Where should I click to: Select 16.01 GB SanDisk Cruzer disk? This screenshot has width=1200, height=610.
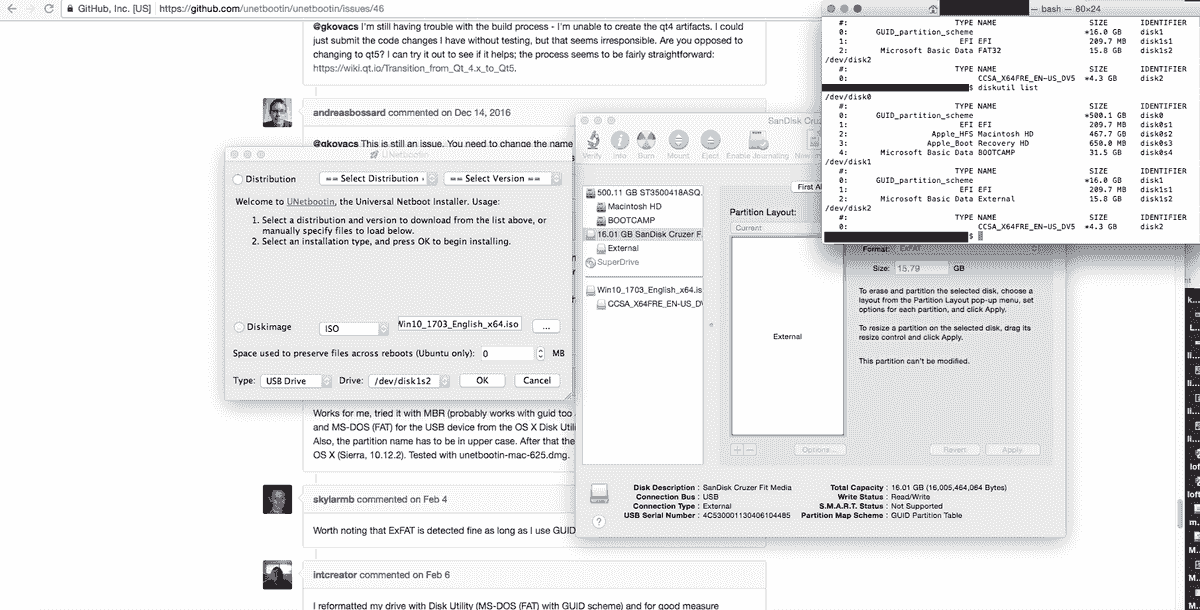pyautogui.click(x=644, y=234)
